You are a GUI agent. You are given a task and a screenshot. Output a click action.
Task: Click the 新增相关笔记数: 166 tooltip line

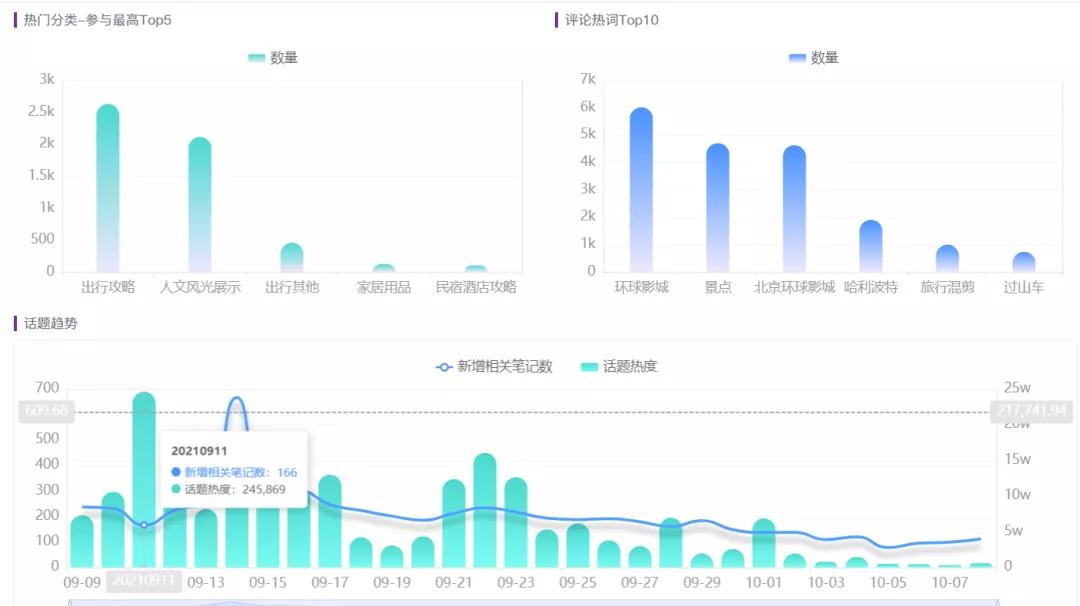coord(234,472)
